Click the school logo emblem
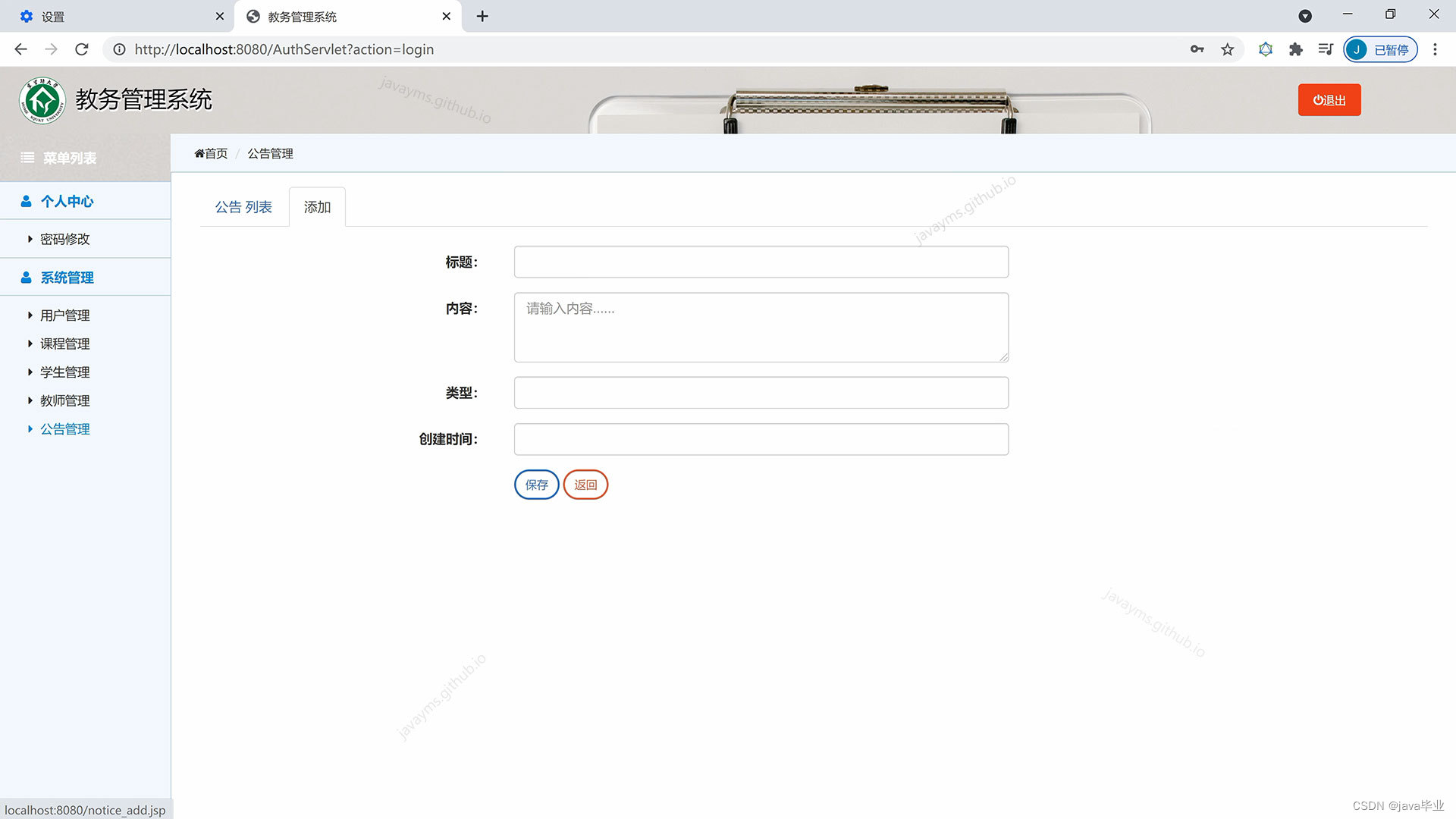This screenshot has height=819, width=1456. [x=42, y=100]
